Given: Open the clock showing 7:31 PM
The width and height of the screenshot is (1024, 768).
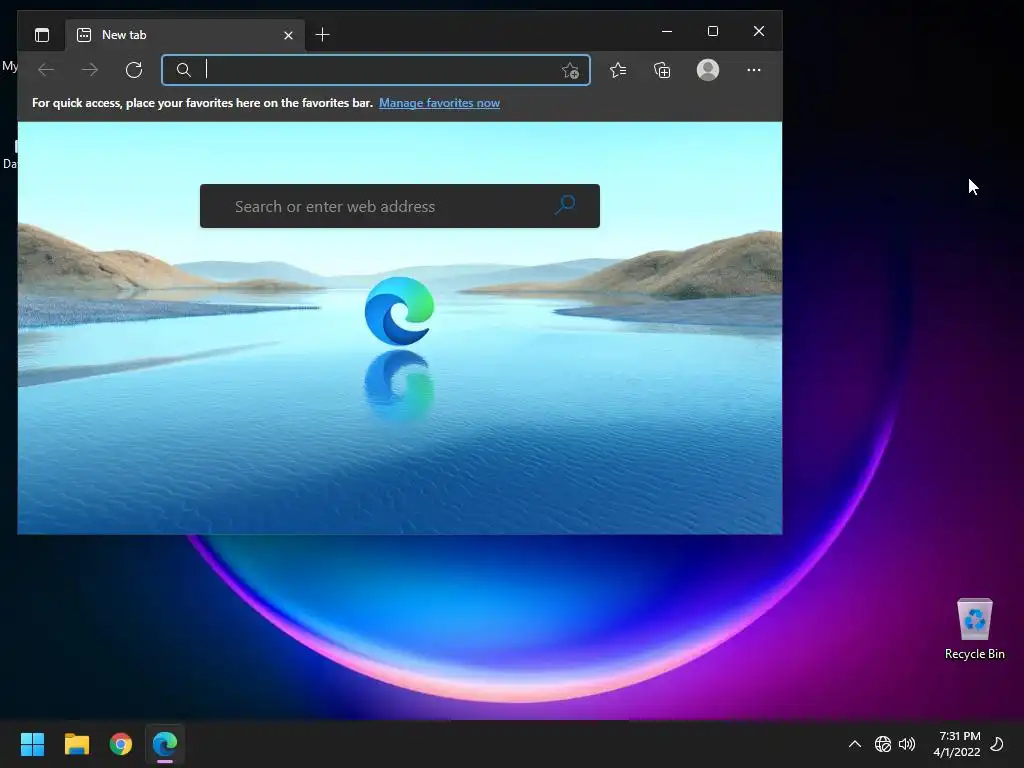Looking at the screenshot, I should [x=957, y=744].
